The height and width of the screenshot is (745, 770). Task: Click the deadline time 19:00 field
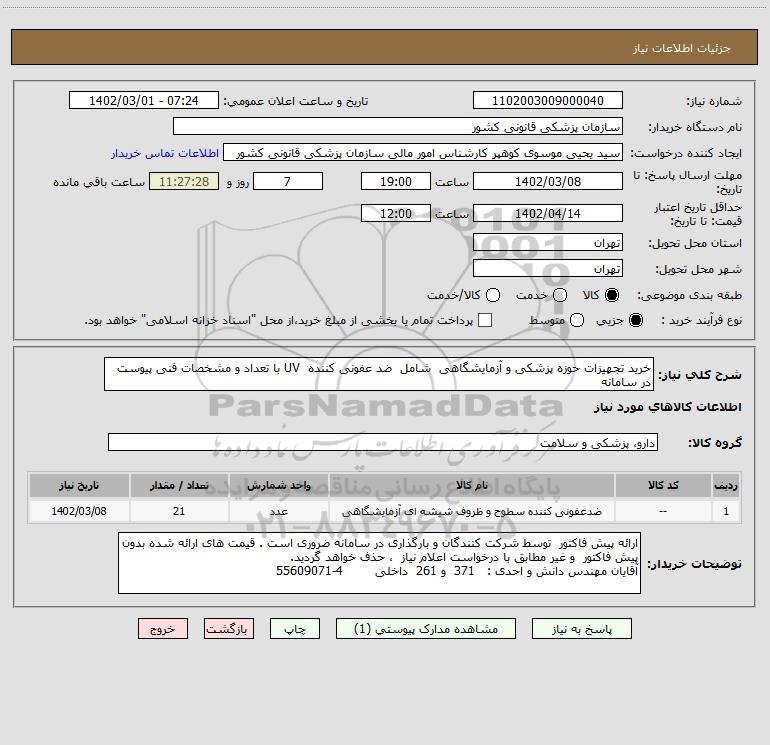coord(396,181)
